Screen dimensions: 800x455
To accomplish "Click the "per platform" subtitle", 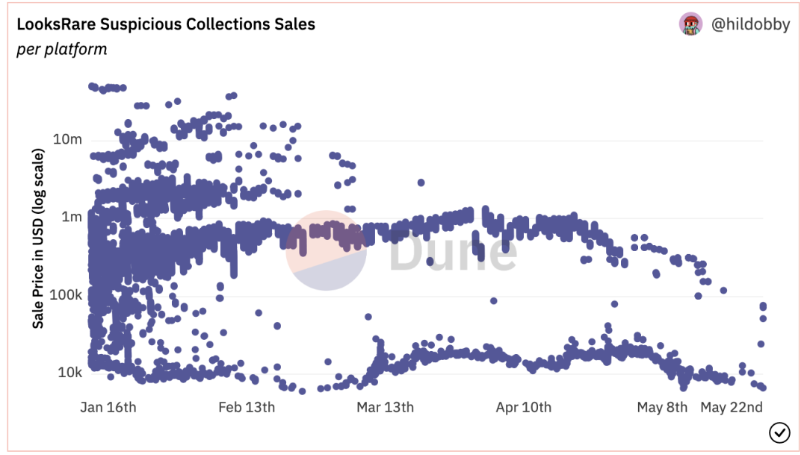I will coord(62,49).
